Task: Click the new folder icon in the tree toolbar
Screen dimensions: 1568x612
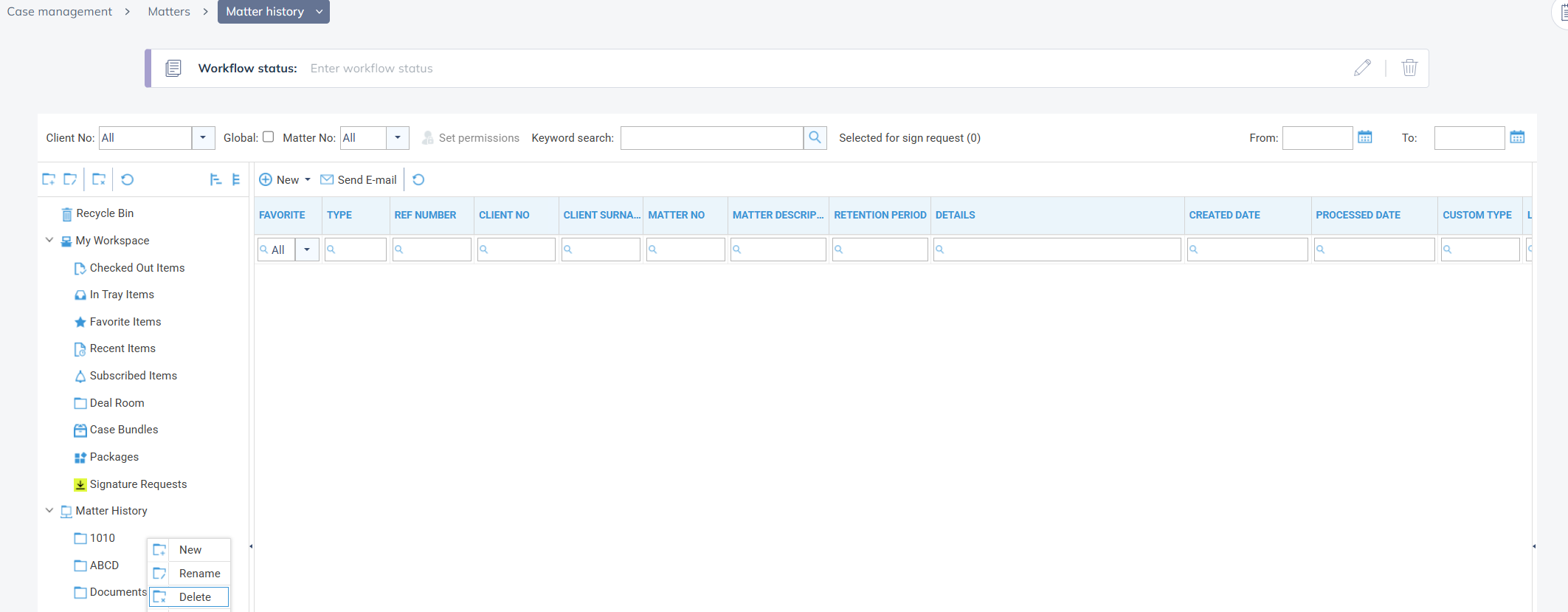Action: (49, 179)
